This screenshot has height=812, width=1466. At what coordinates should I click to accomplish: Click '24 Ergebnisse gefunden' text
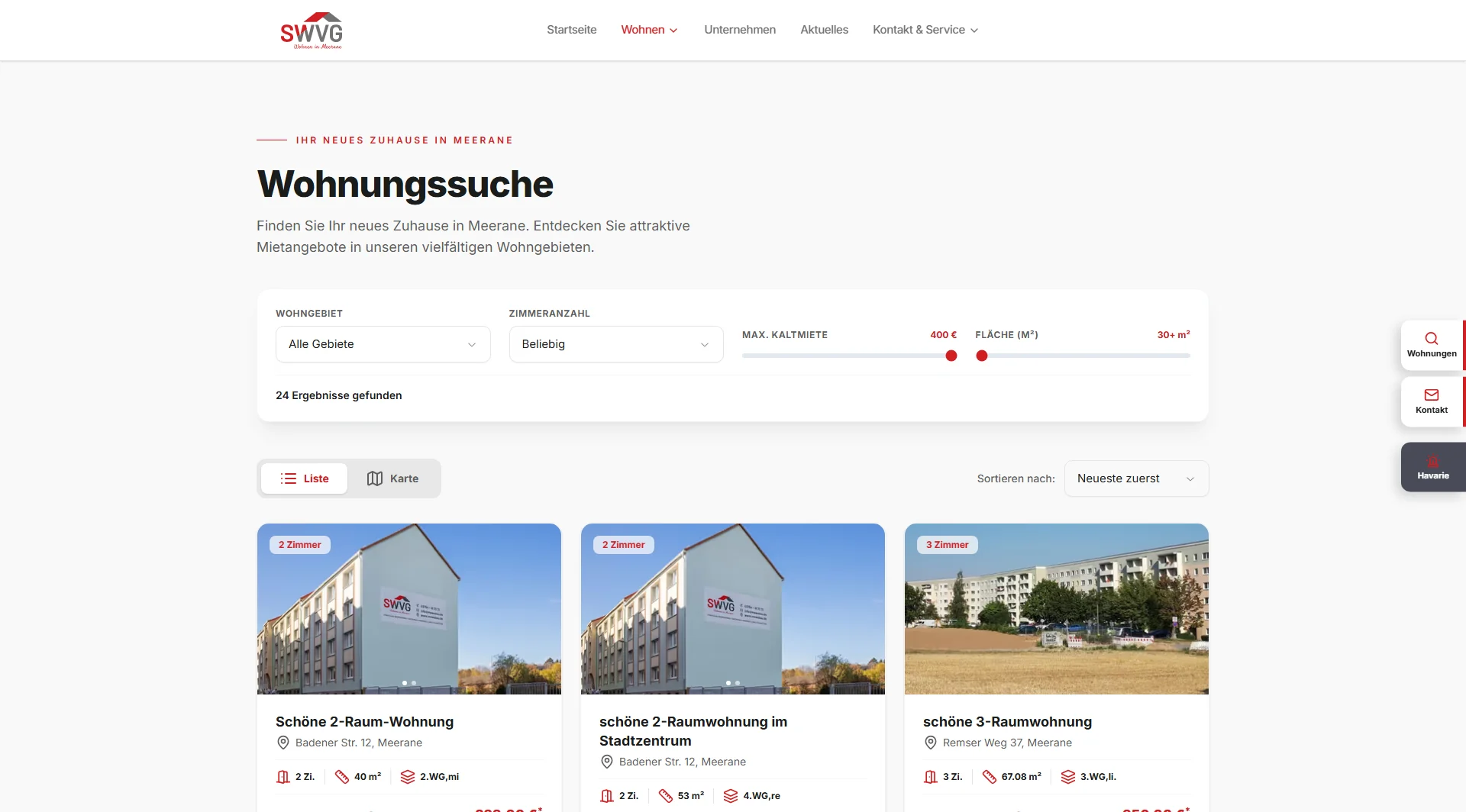tap(339, 395)
